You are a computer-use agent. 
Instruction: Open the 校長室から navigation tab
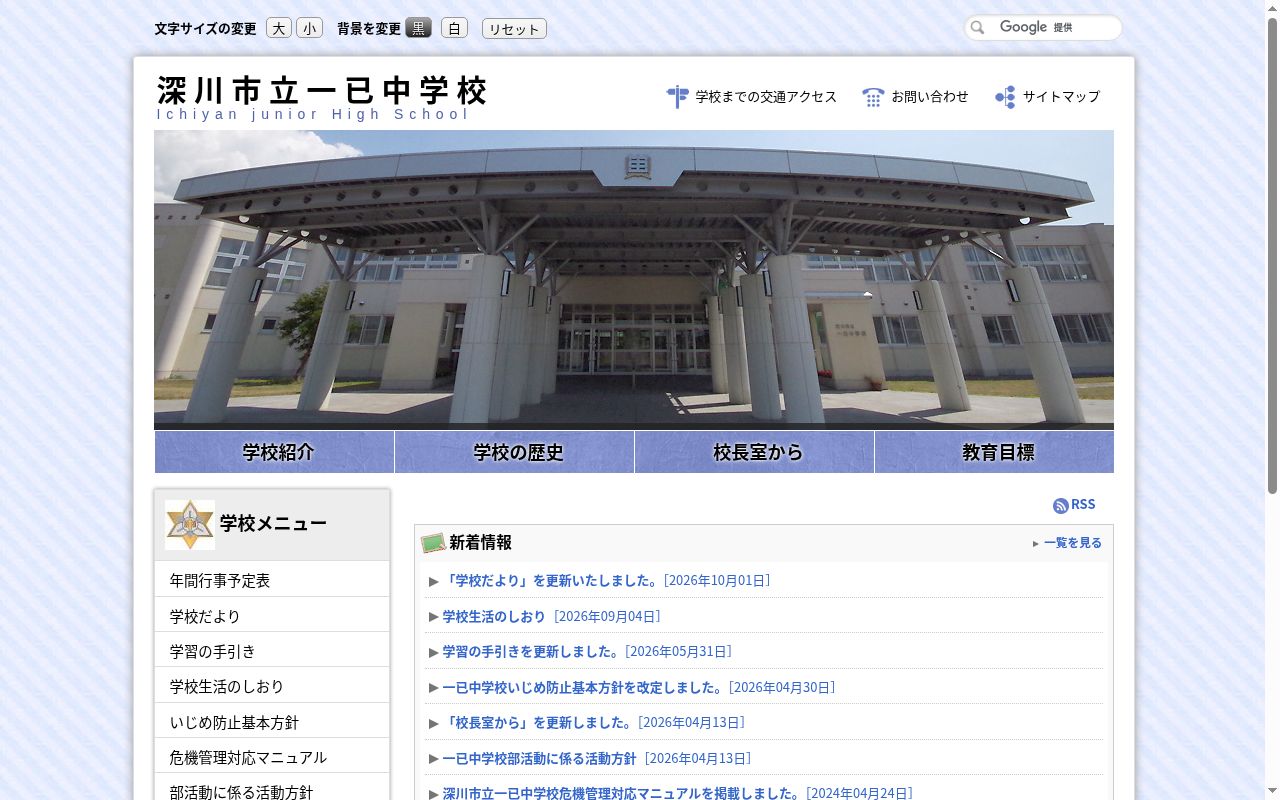(754, 452)
